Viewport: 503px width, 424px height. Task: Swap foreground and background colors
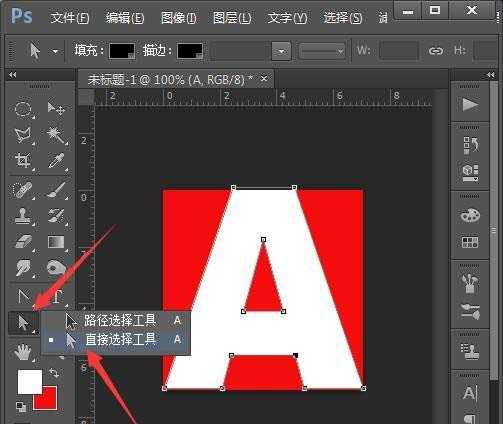(54, 373)
